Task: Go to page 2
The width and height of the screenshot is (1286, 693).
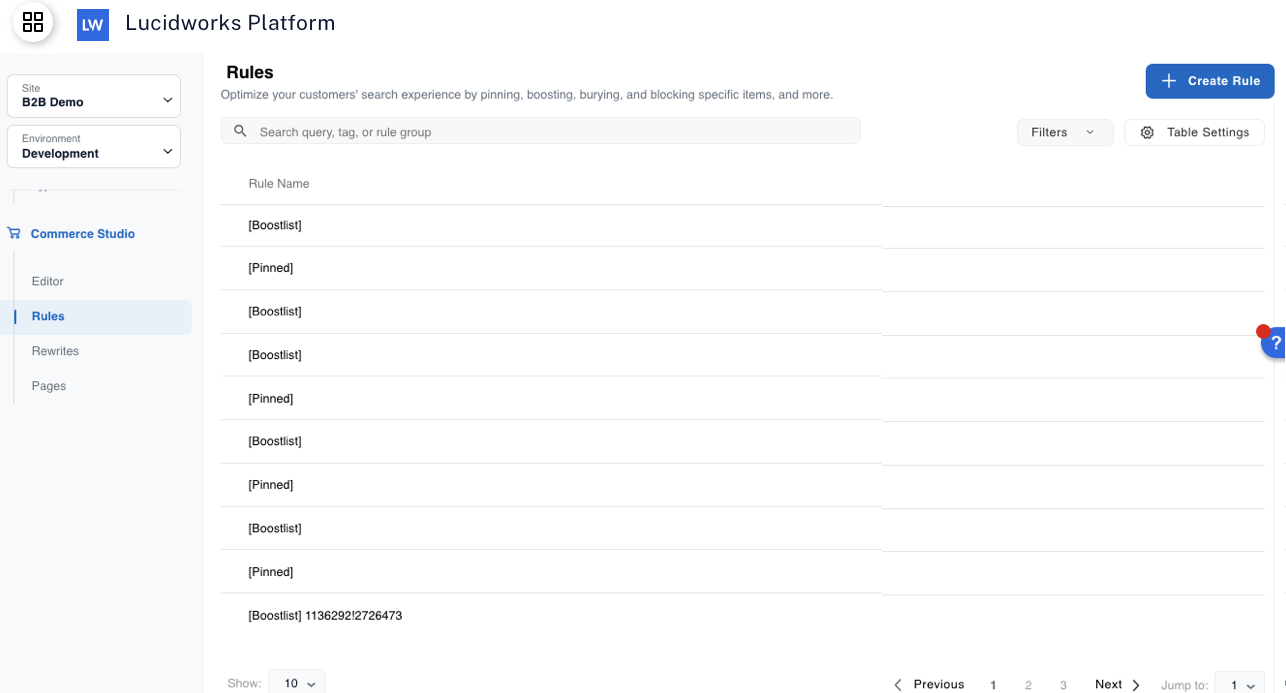Action: tap(1028, 685)
